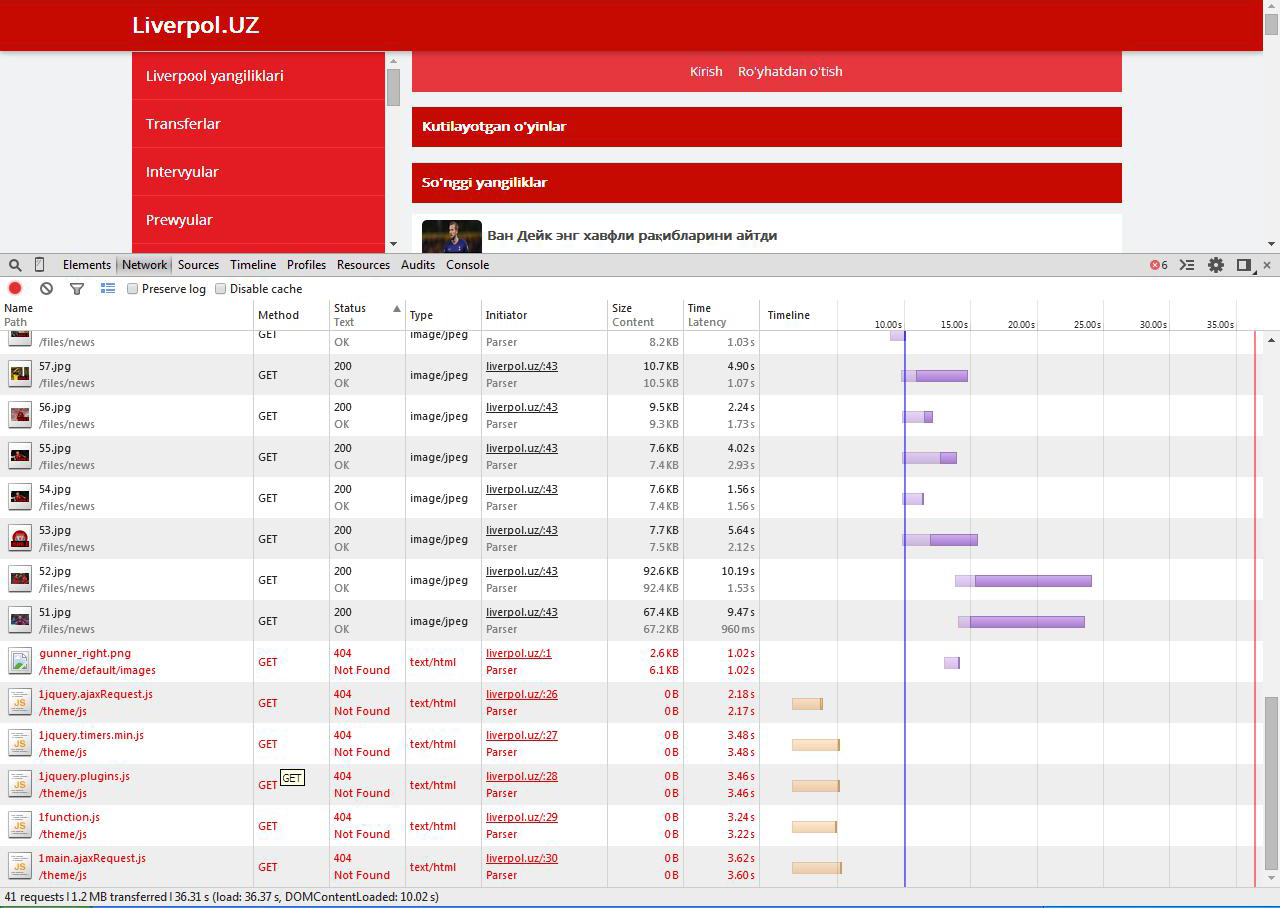
Task: Enable the Disable cache checkbox
Action: pos(220,289)
